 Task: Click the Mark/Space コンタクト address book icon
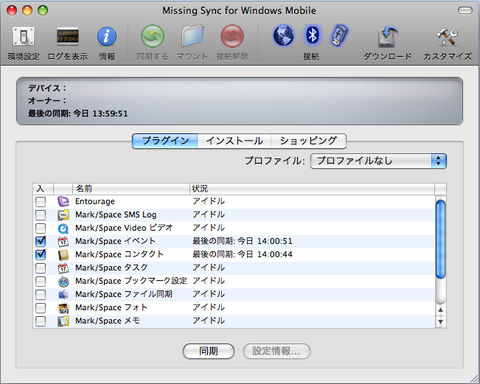click(63, 255)
